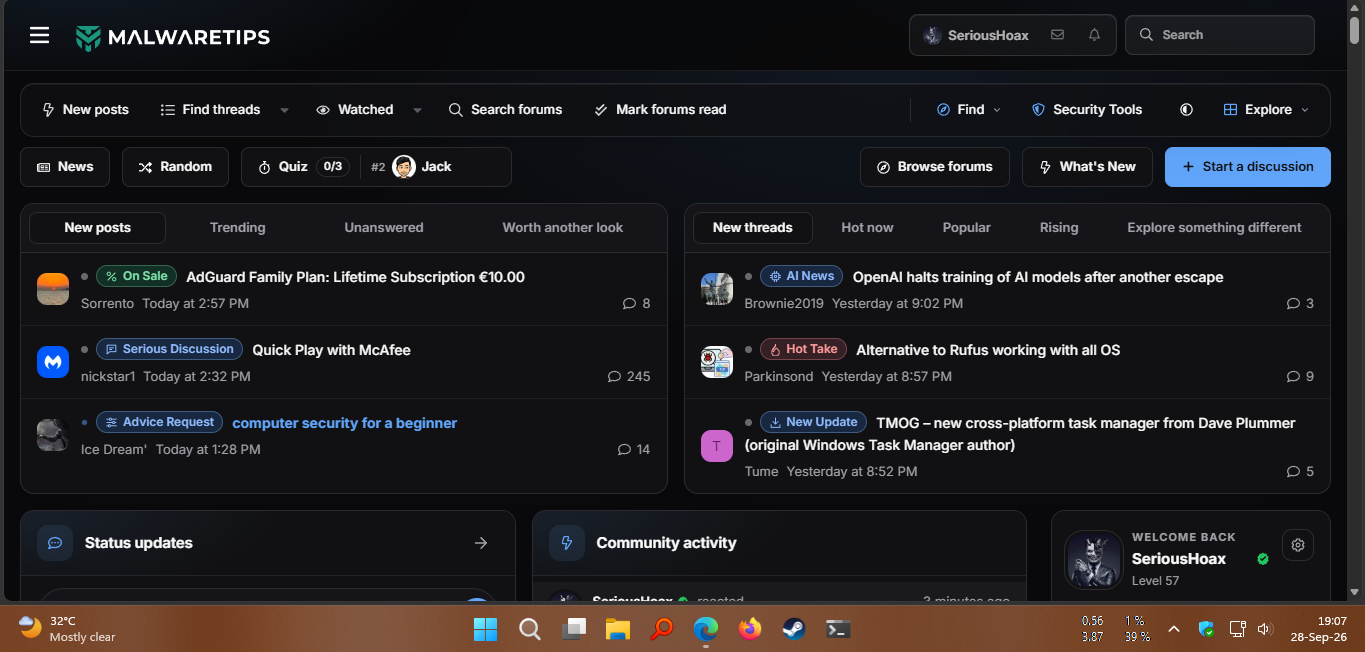1365x652 pixels.
Task: Show hidden system tray icons chevron
Action: click(x=1174, y=629)
